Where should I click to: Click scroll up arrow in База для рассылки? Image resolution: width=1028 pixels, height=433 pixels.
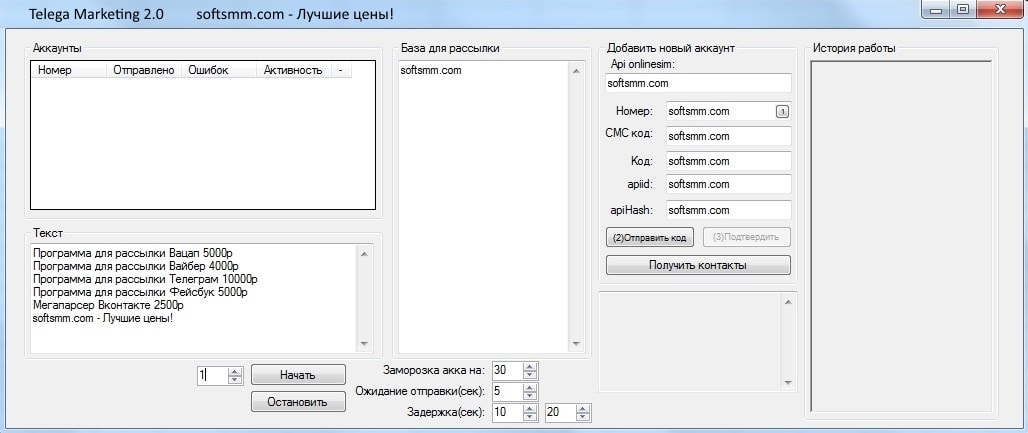click(575, 71)
